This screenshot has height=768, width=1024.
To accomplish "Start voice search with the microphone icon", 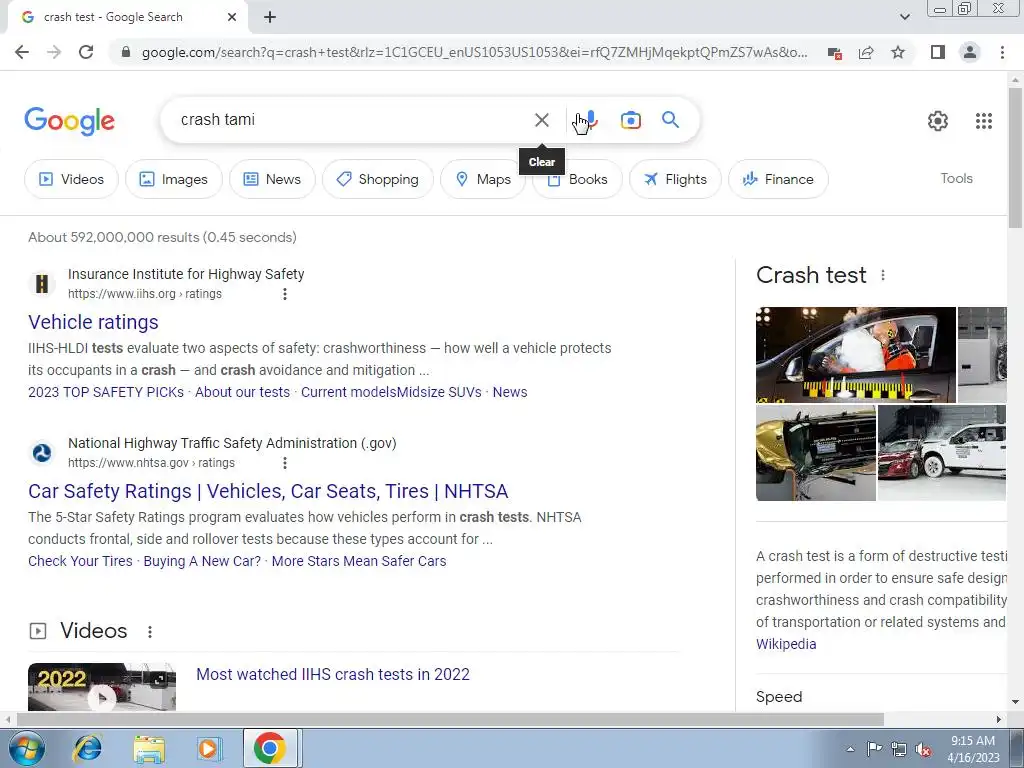I will click(x=590, y=120).
